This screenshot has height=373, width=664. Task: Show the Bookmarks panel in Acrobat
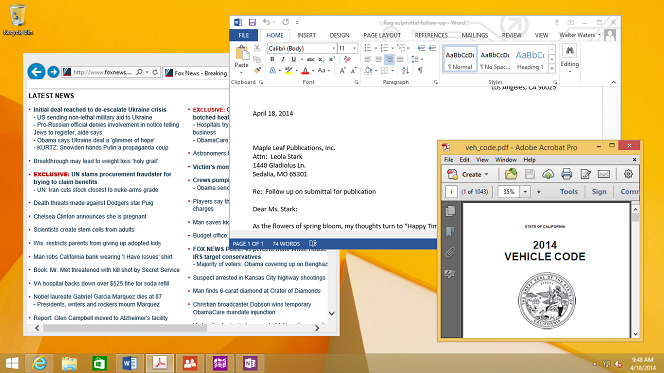(x=450, y=232)
